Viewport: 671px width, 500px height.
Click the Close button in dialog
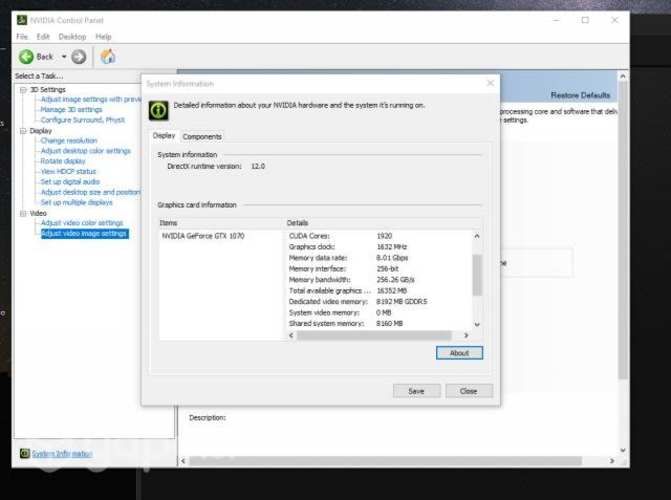tap(469, 391)
